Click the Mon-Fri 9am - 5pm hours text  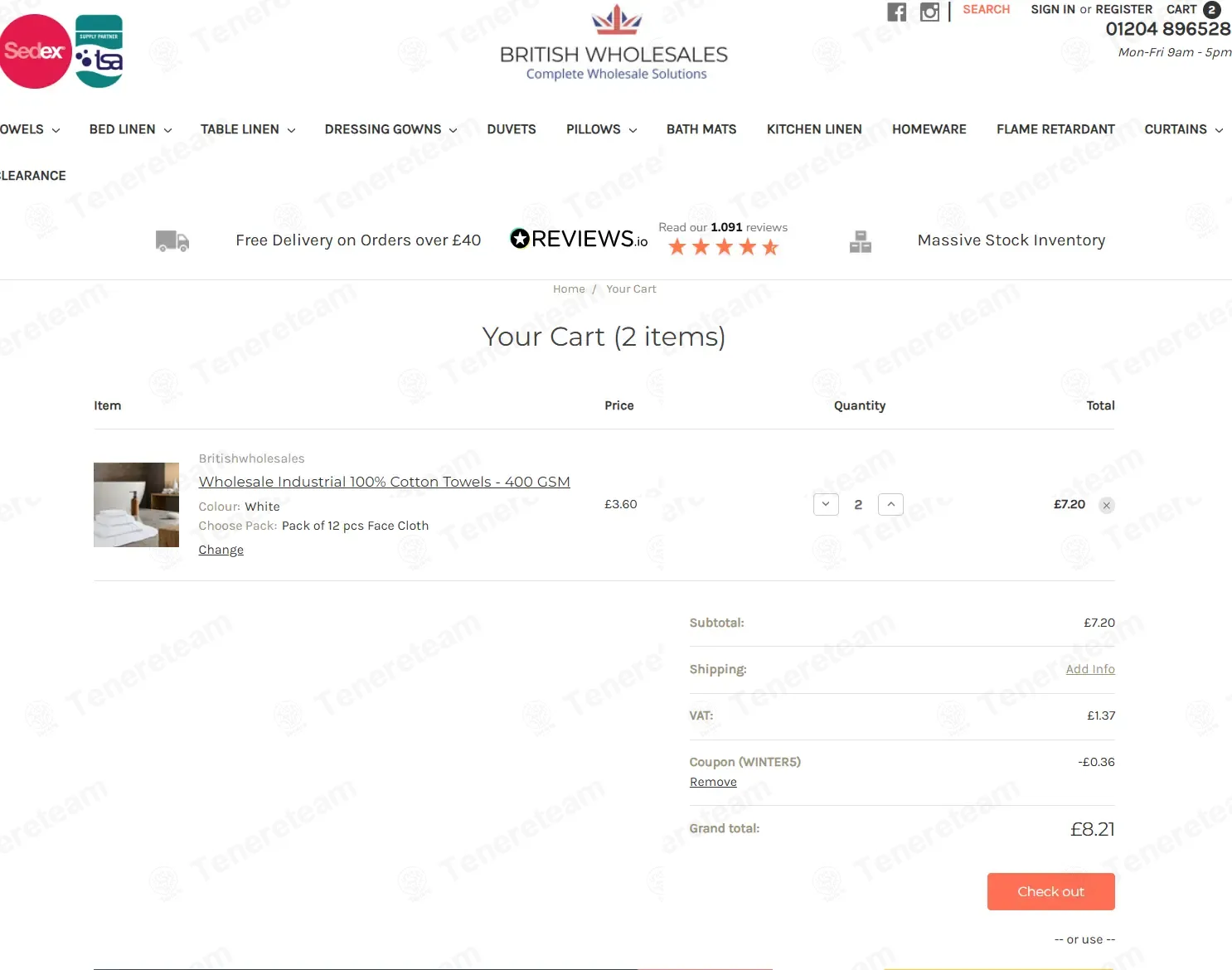click(1175, 52)
